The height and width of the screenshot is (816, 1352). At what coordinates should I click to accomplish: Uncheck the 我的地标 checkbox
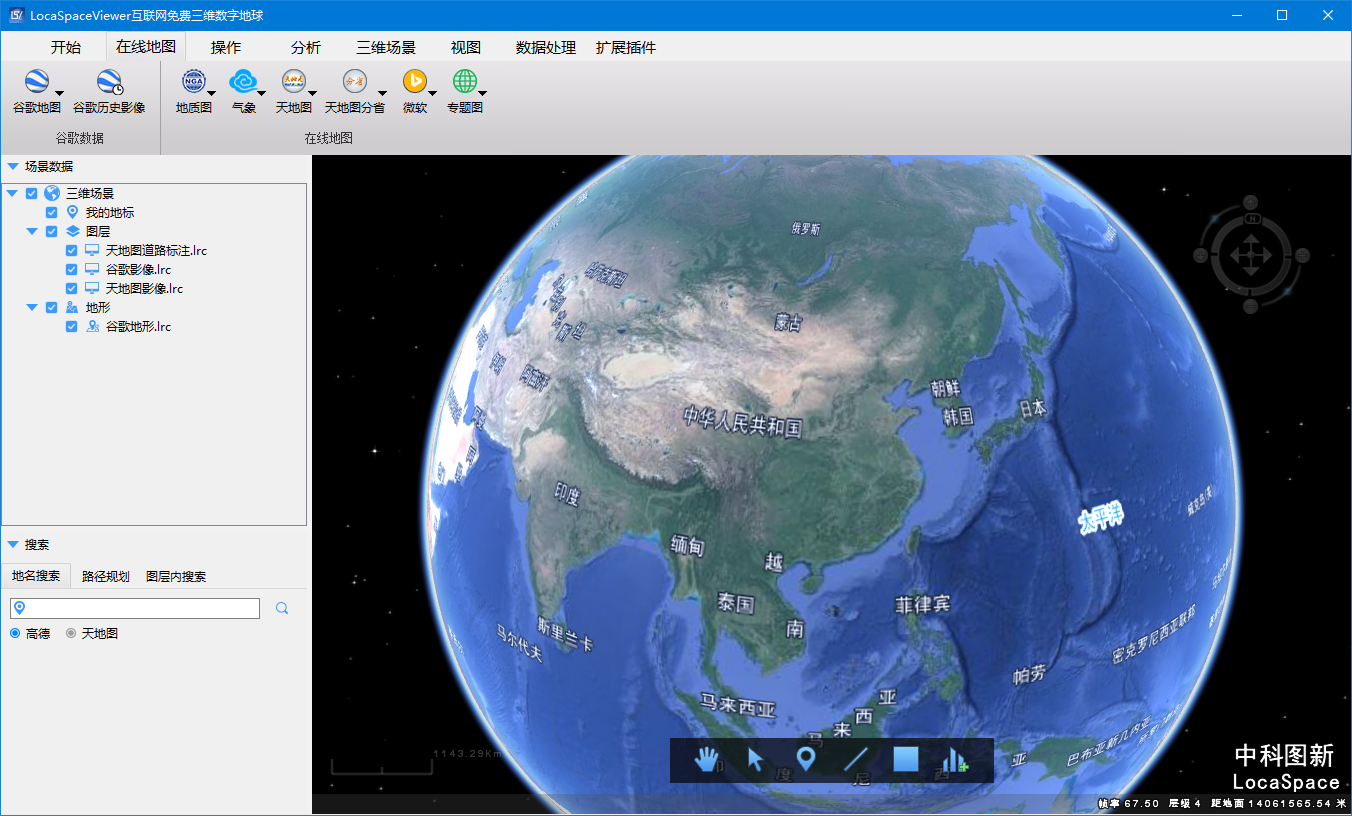[x=52, y=212]
